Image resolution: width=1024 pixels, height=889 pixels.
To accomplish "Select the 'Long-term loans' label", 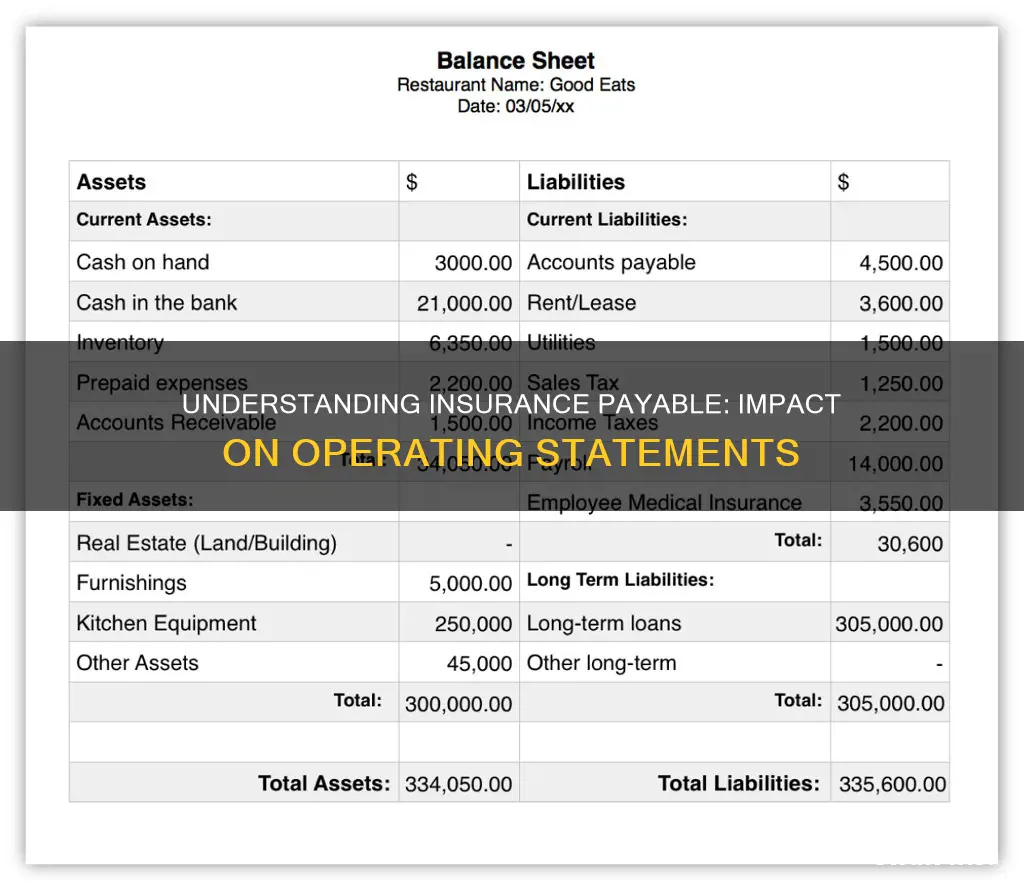I will coord(603,623).
